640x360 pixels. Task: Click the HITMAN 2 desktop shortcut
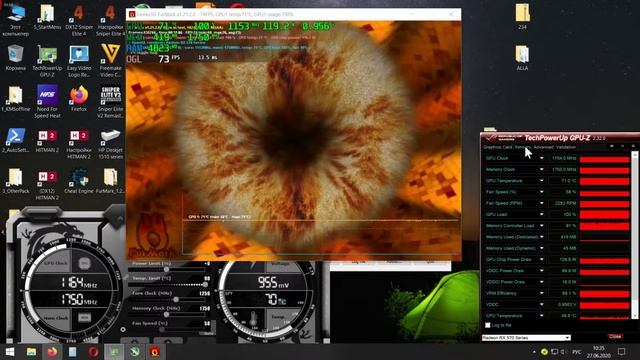click(47, 140)
